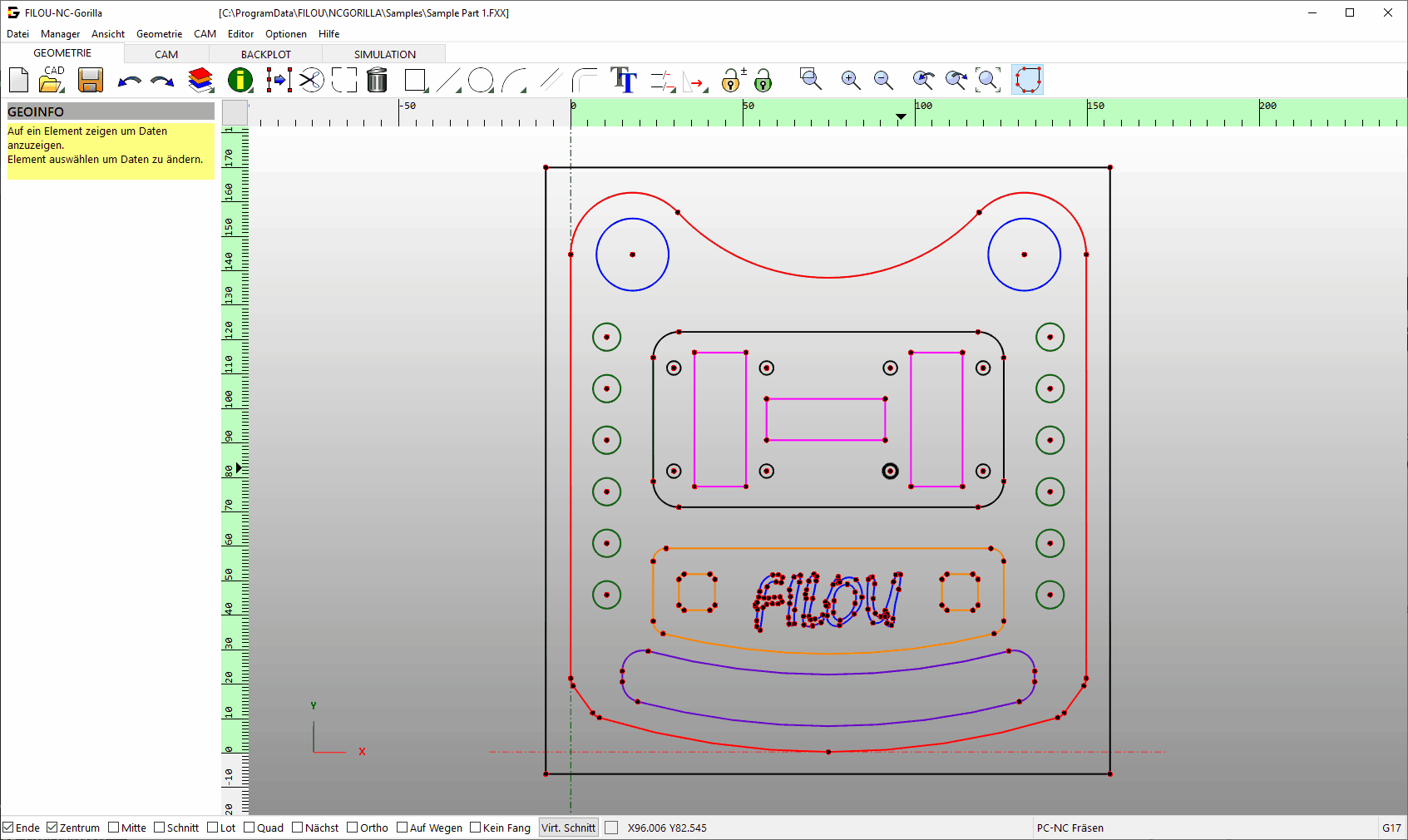Select the fillet corner rounding tool
This screenshot has width=1408, height=840.
point(585,81)
